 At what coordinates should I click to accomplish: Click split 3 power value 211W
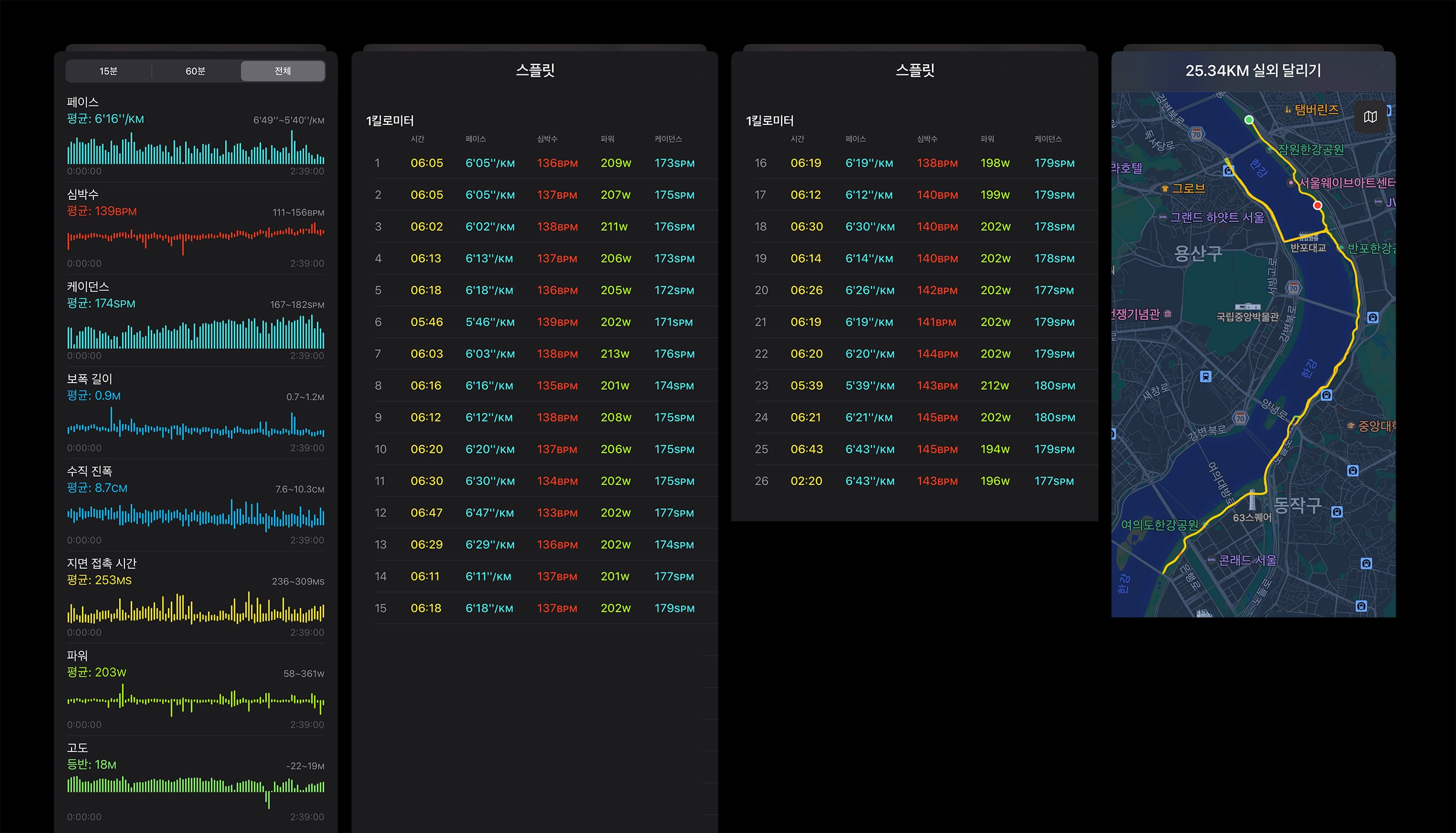(x=614, y=227)
